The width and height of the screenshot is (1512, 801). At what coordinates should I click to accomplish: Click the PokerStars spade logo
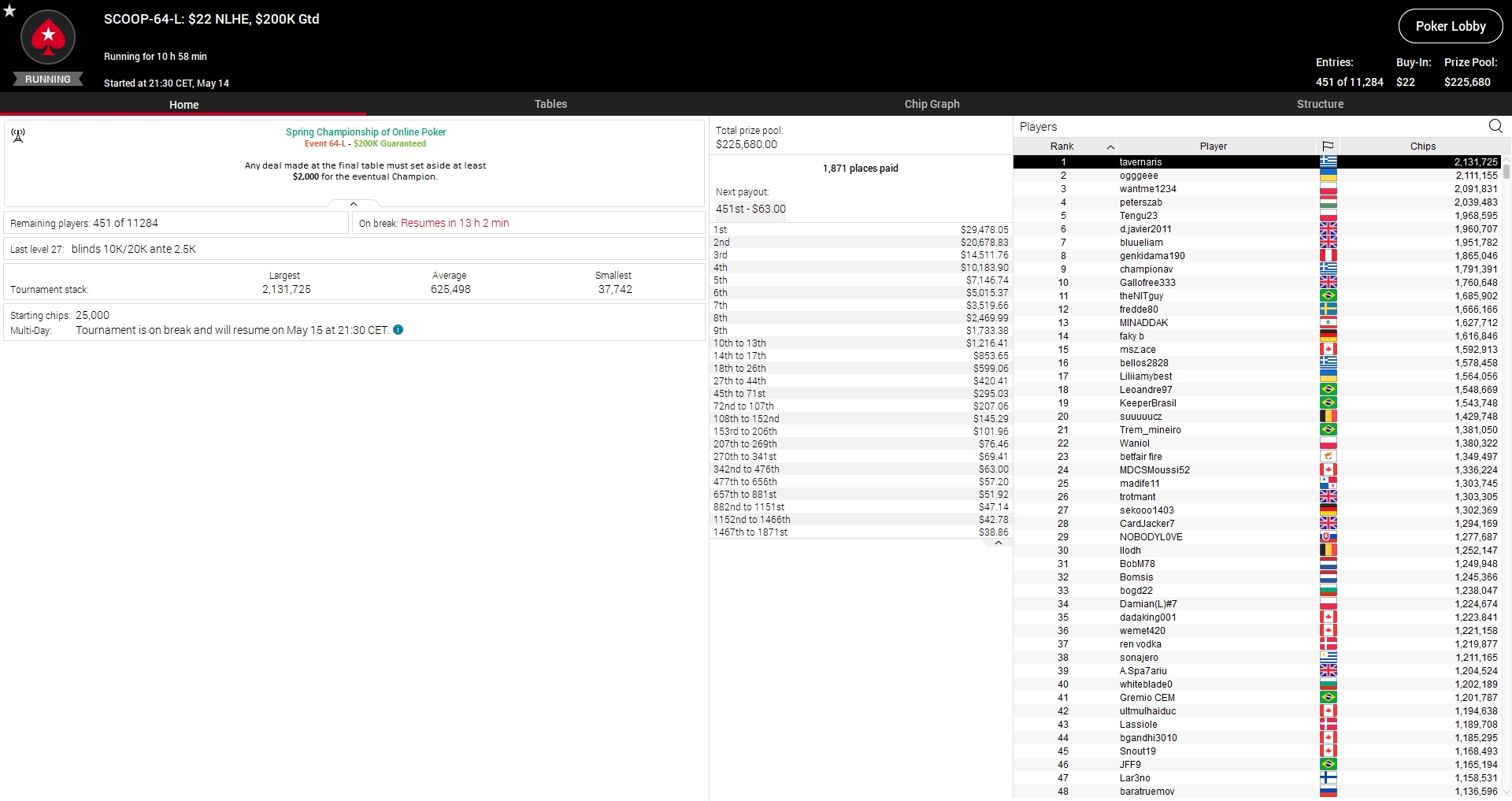point(48,37)
